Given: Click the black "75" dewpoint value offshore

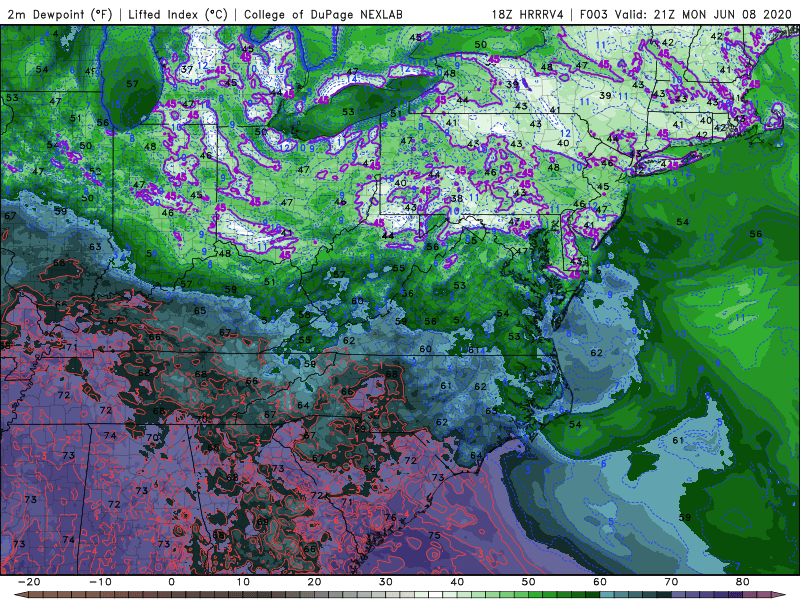Looking at the screenshot, I should [434, 535].
